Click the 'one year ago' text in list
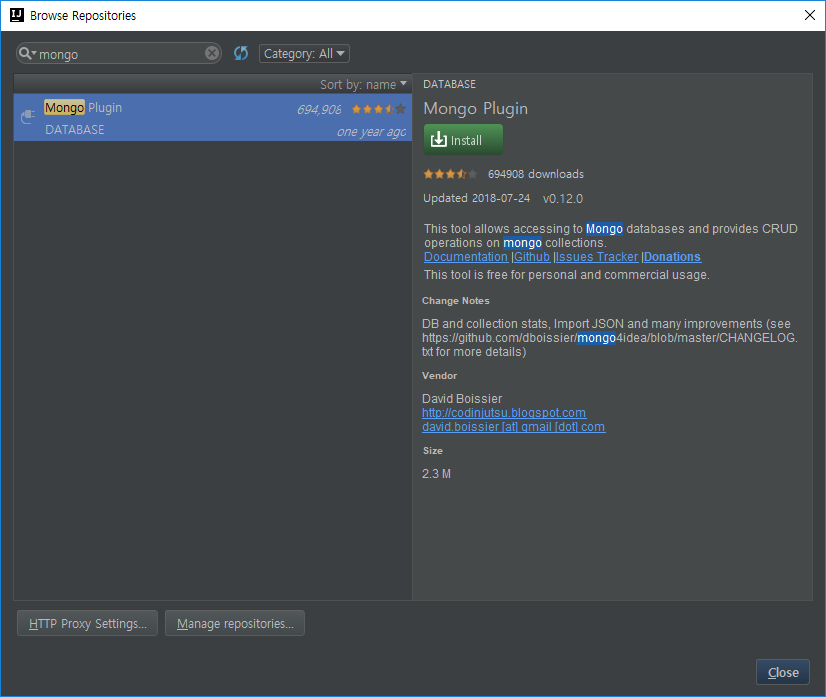Screen dimensions: 826x697 (371, 132)
